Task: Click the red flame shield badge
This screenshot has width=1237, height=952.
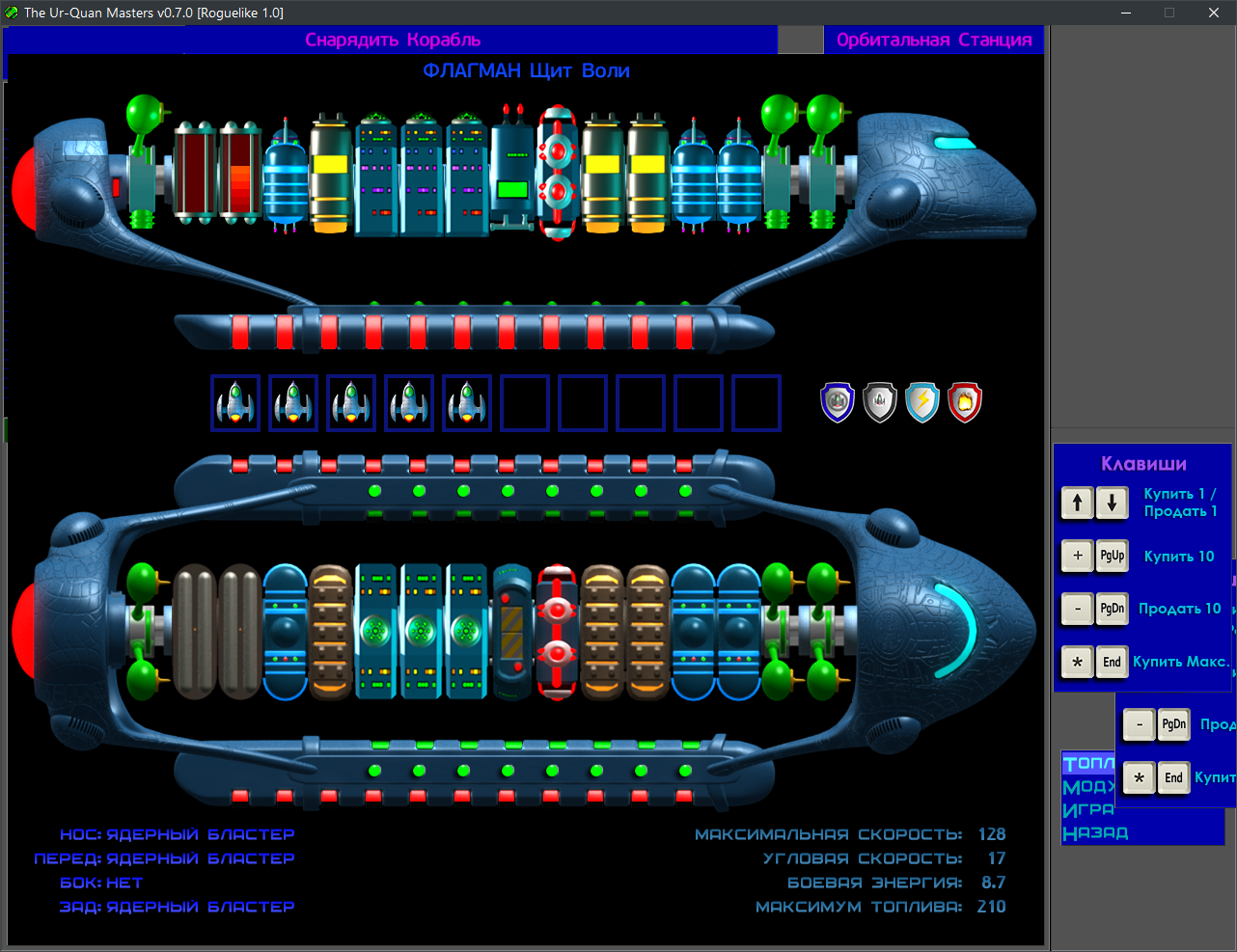Action: click(965, 402)
